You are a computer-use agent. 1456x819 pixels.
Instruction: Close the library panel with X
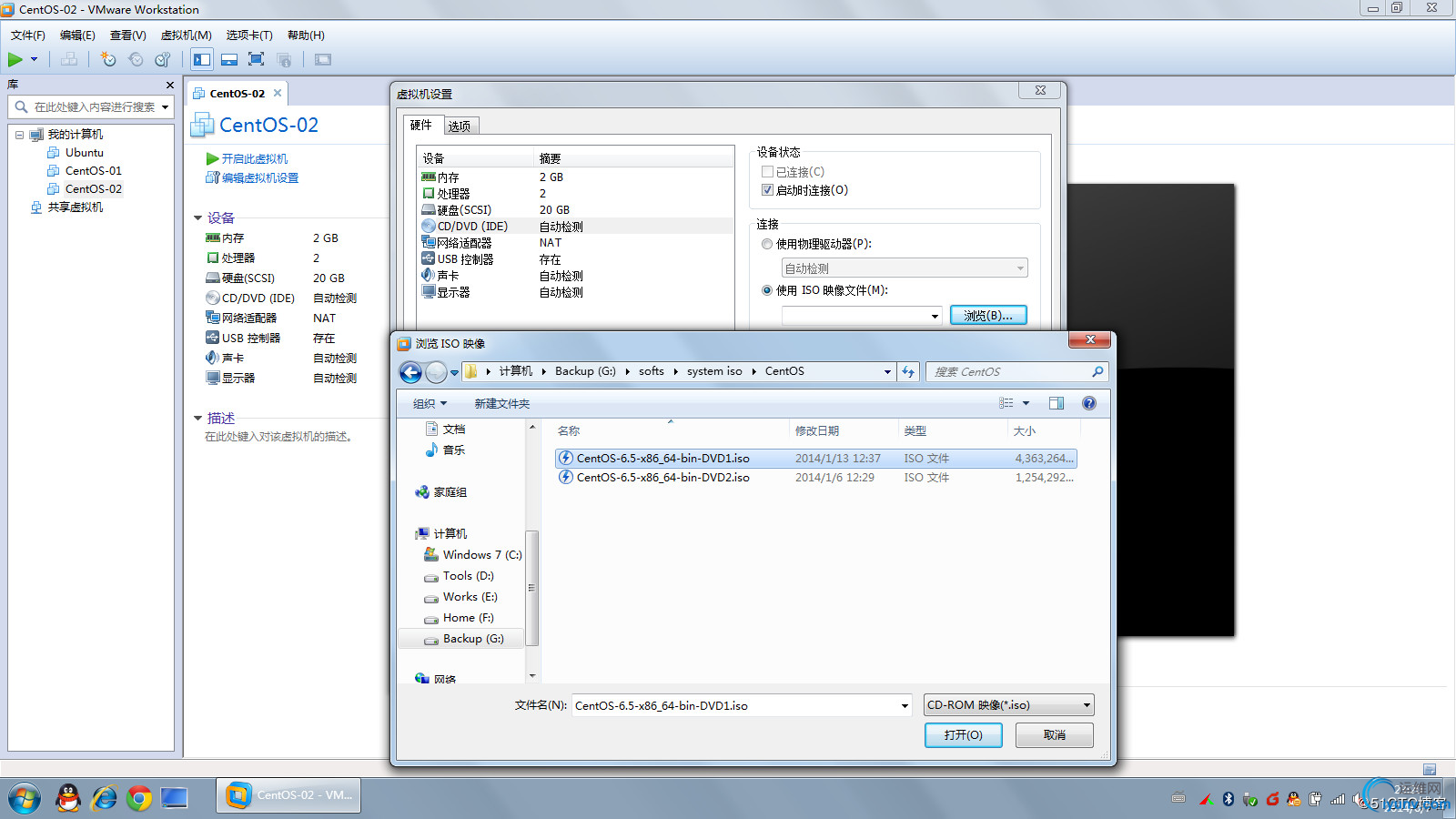point(170,85)
